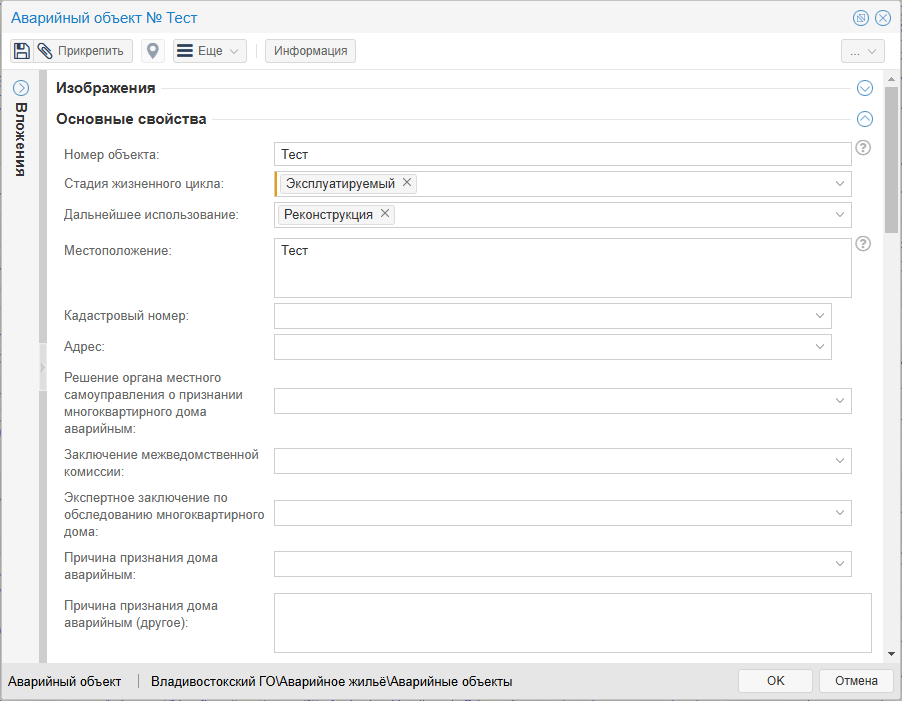
Task: Collapse the Основные свойства section
Action: pos(865,119)
